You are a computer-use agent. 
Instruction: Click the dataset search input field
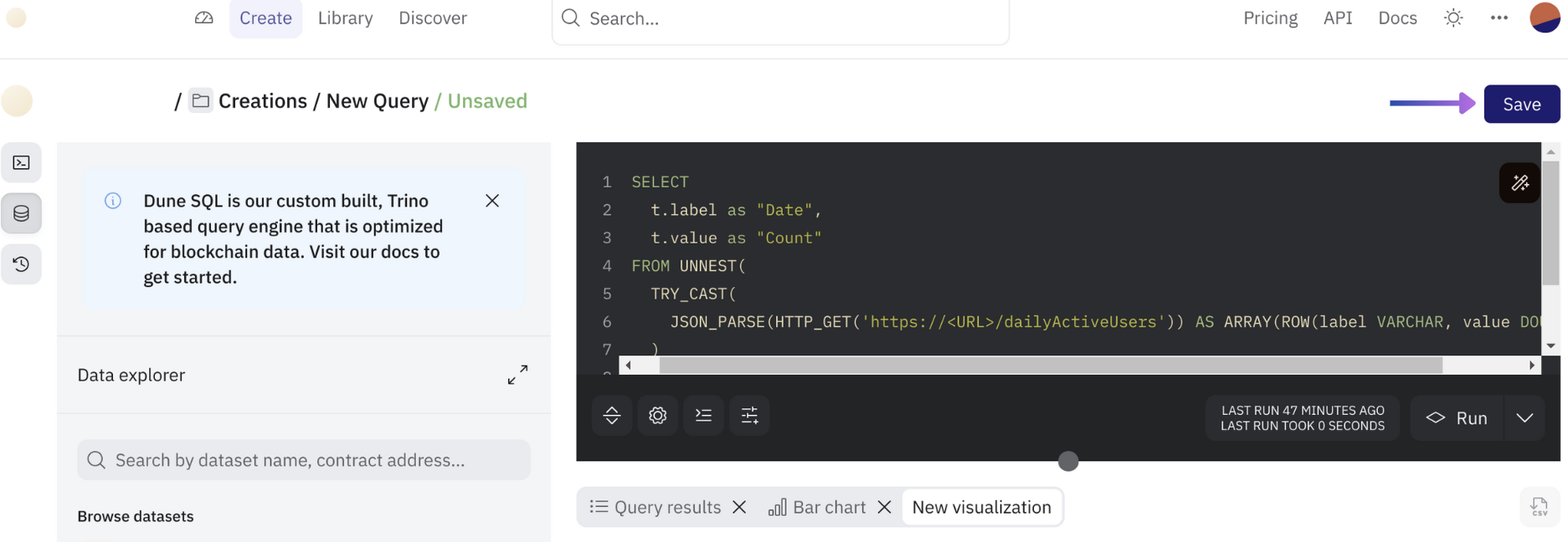click(x=304, y=460)
